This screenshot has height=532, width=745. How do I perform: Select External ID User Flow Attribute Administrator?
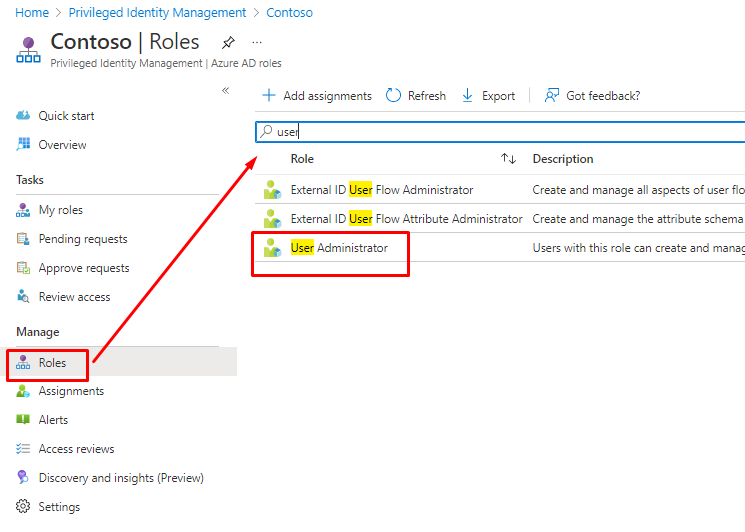click(406, 219)
